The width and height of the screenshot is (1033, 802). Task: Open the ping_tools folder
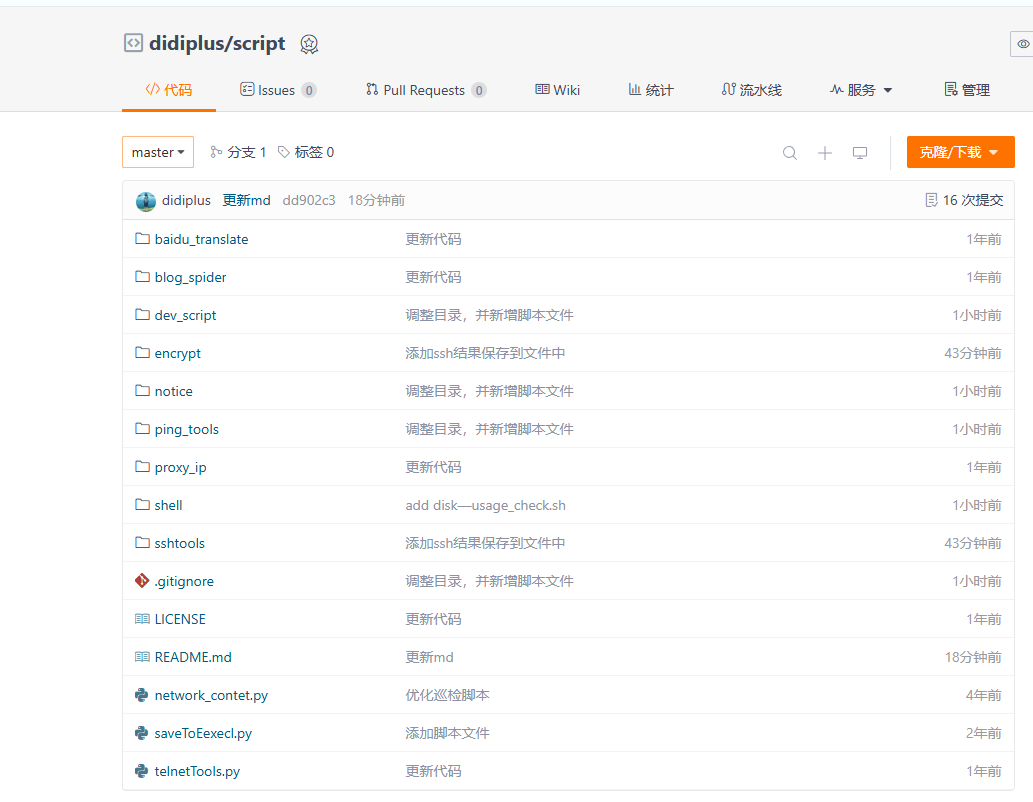(x=186, y=430)
